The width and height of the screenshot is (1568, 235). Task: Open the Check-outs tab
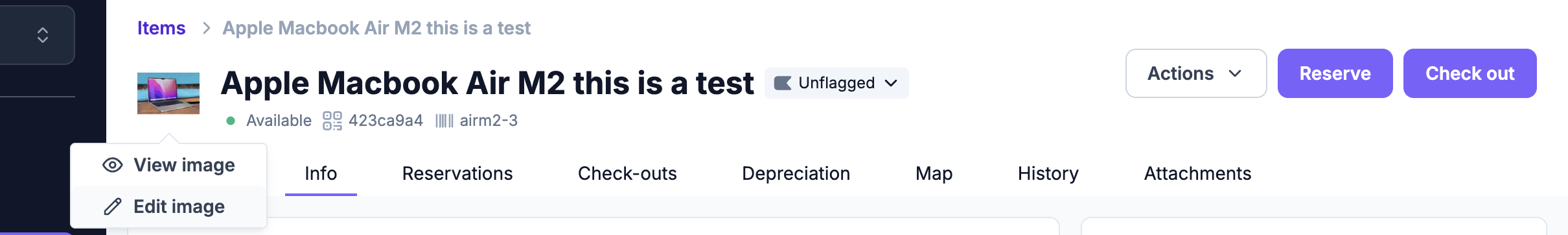(x=627, y=173)
